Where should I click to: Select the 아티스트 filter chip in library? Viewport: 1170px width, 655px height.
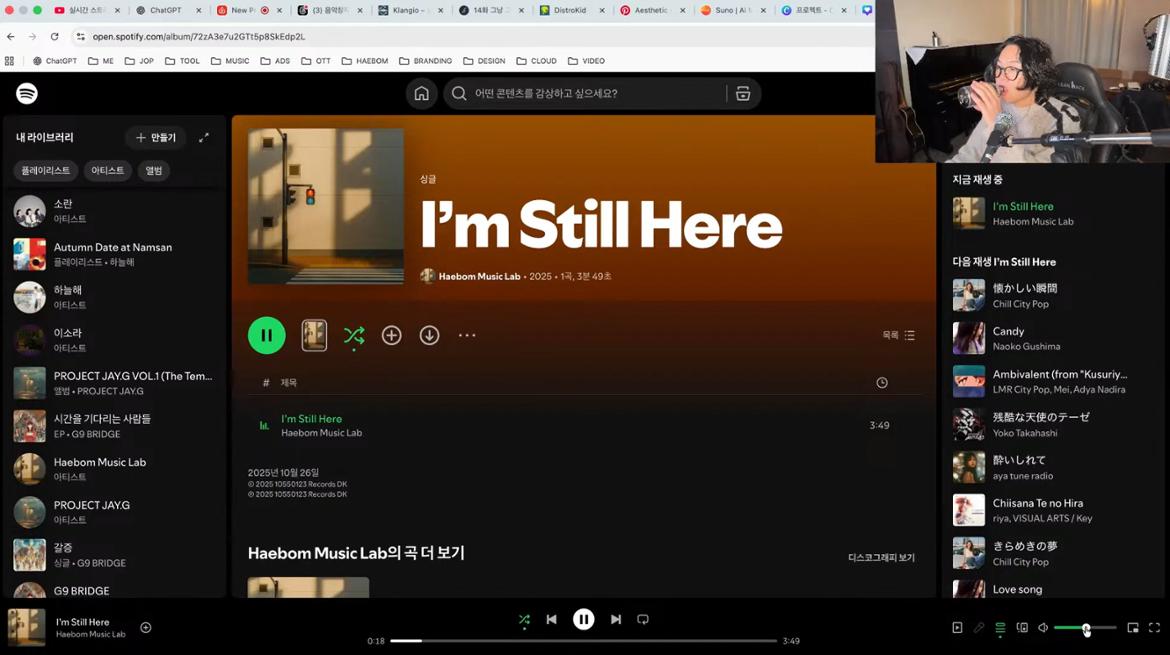107,171
